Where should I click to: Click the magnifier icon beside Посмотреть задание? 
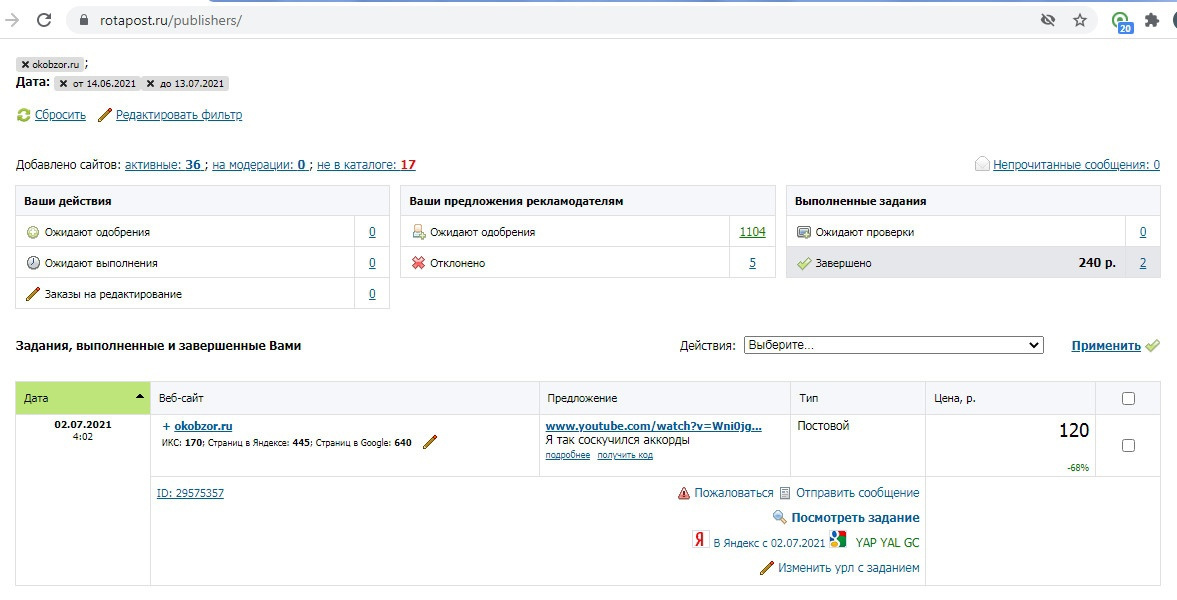[780, 517]
